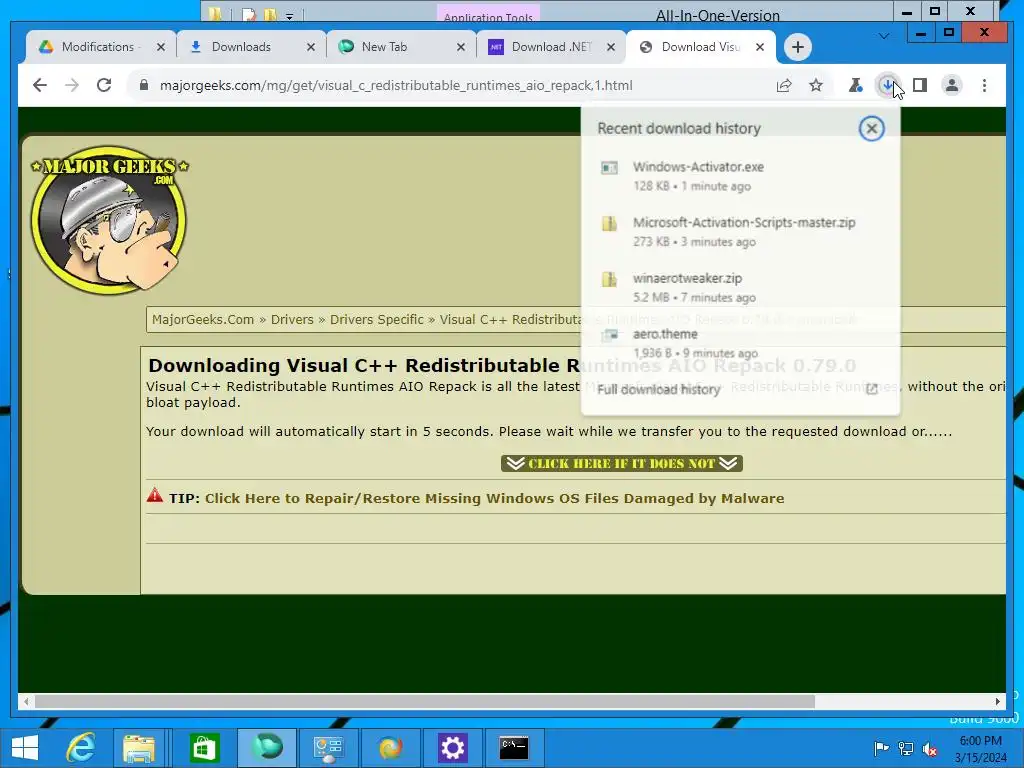Screen dimensions: 1024x768
Task: Switch to the Download .NET tab
Action: point(552,47)
